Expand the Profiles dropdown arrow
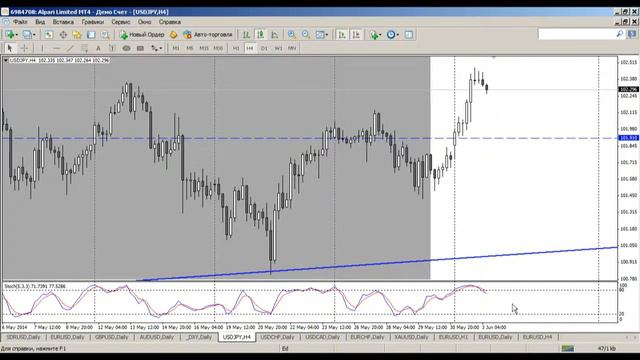This screenshot has height=360, width=640. coord(34,35)
